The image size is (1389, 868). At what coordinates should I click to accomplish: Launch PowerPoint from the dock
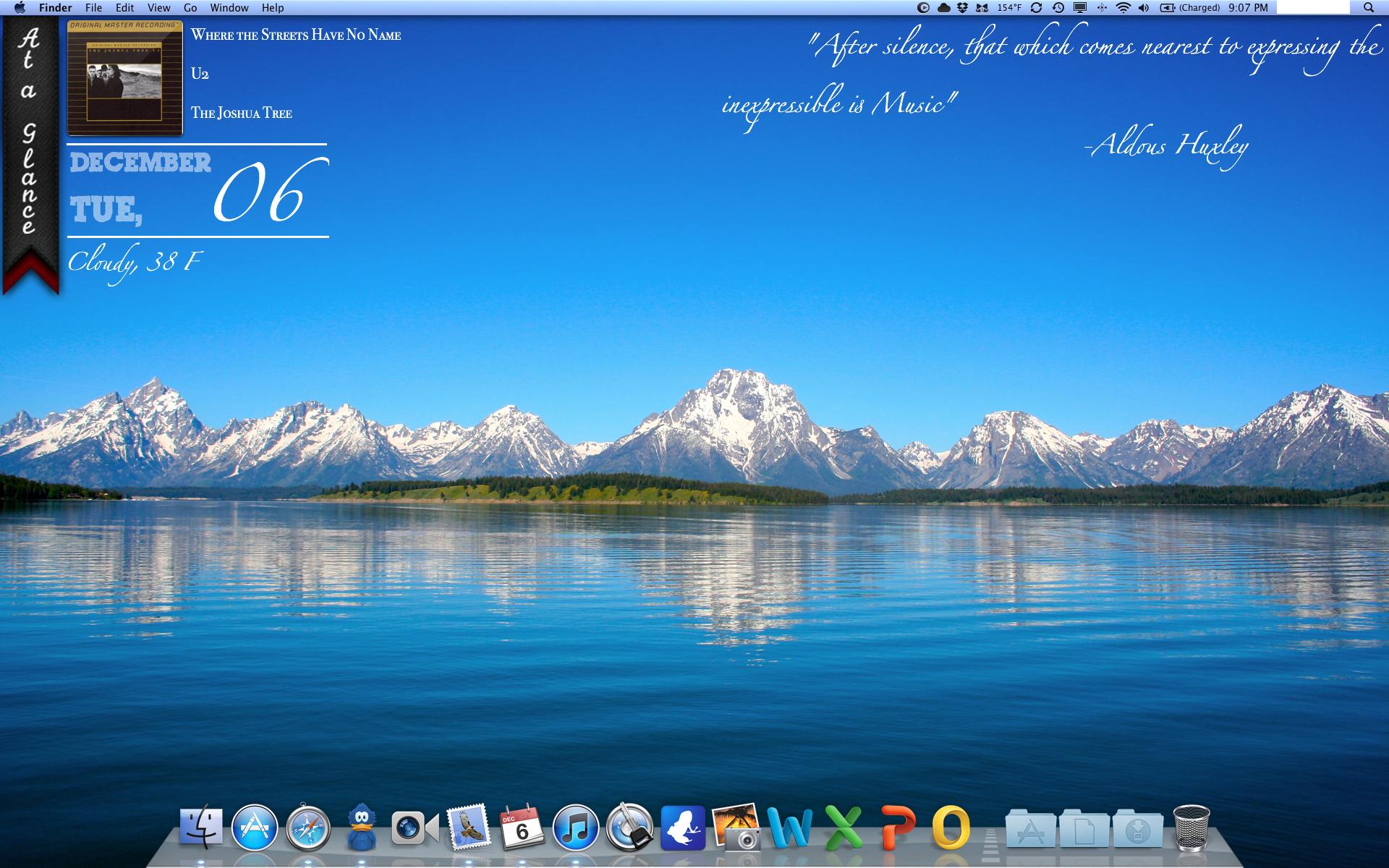coord(897,827)
